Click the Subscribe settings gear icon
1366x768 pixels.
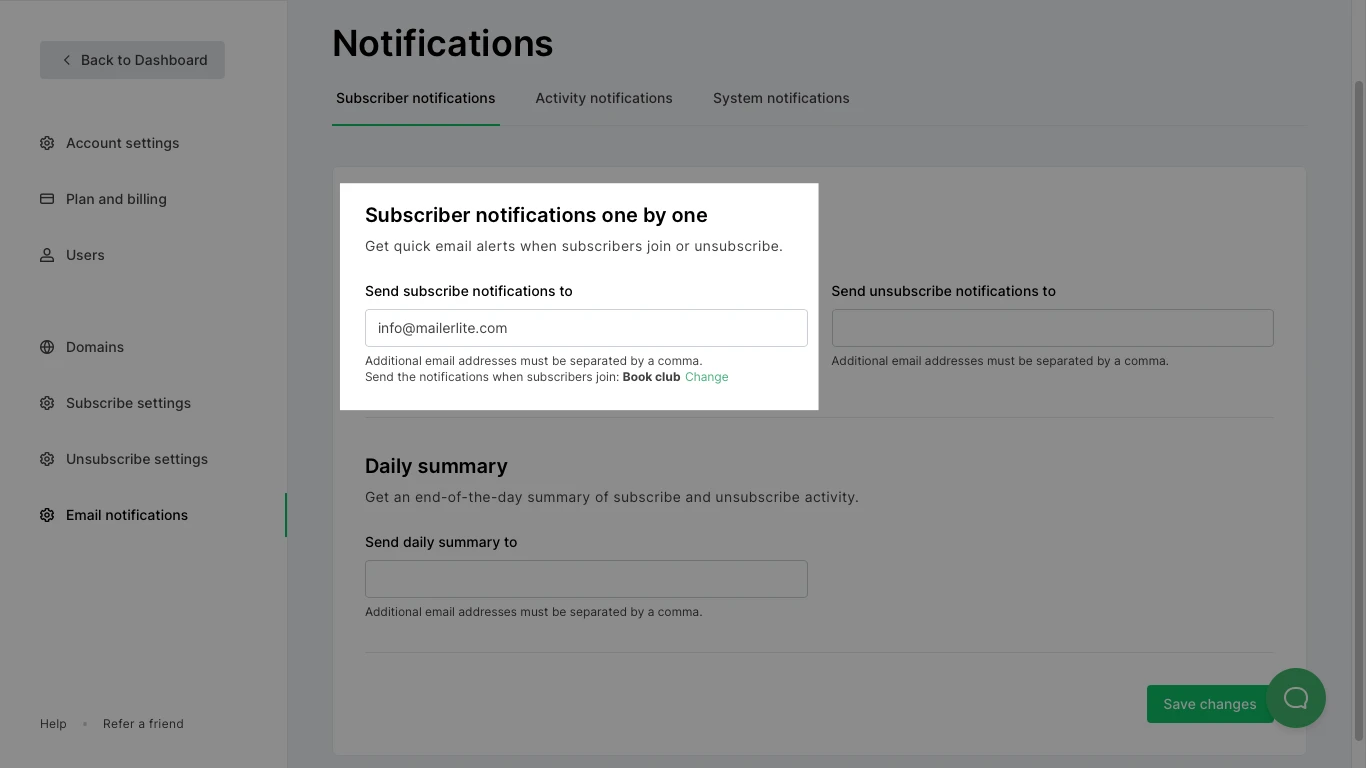coord(47,403)
